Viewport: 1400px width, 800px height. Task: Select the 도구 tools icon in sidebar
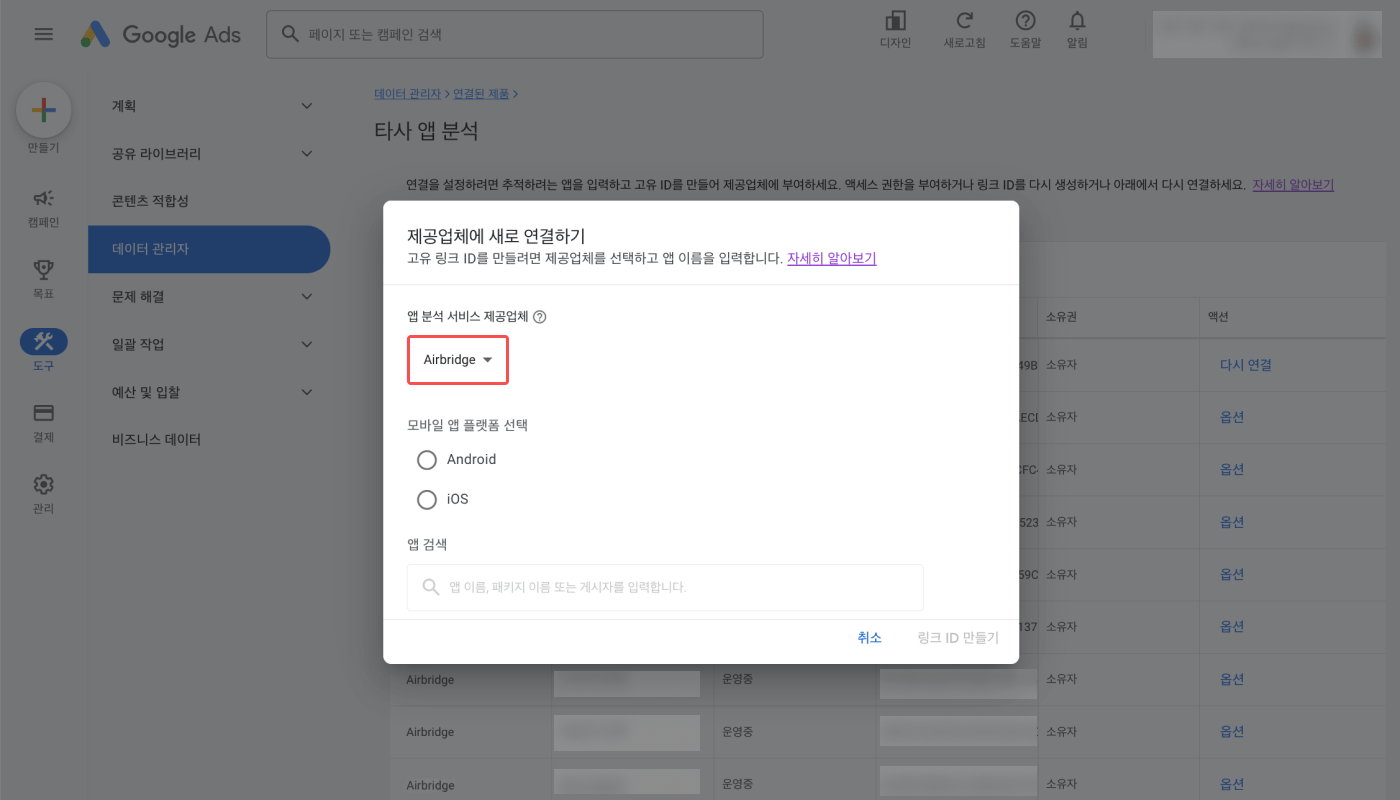click(x=43, y=341)
